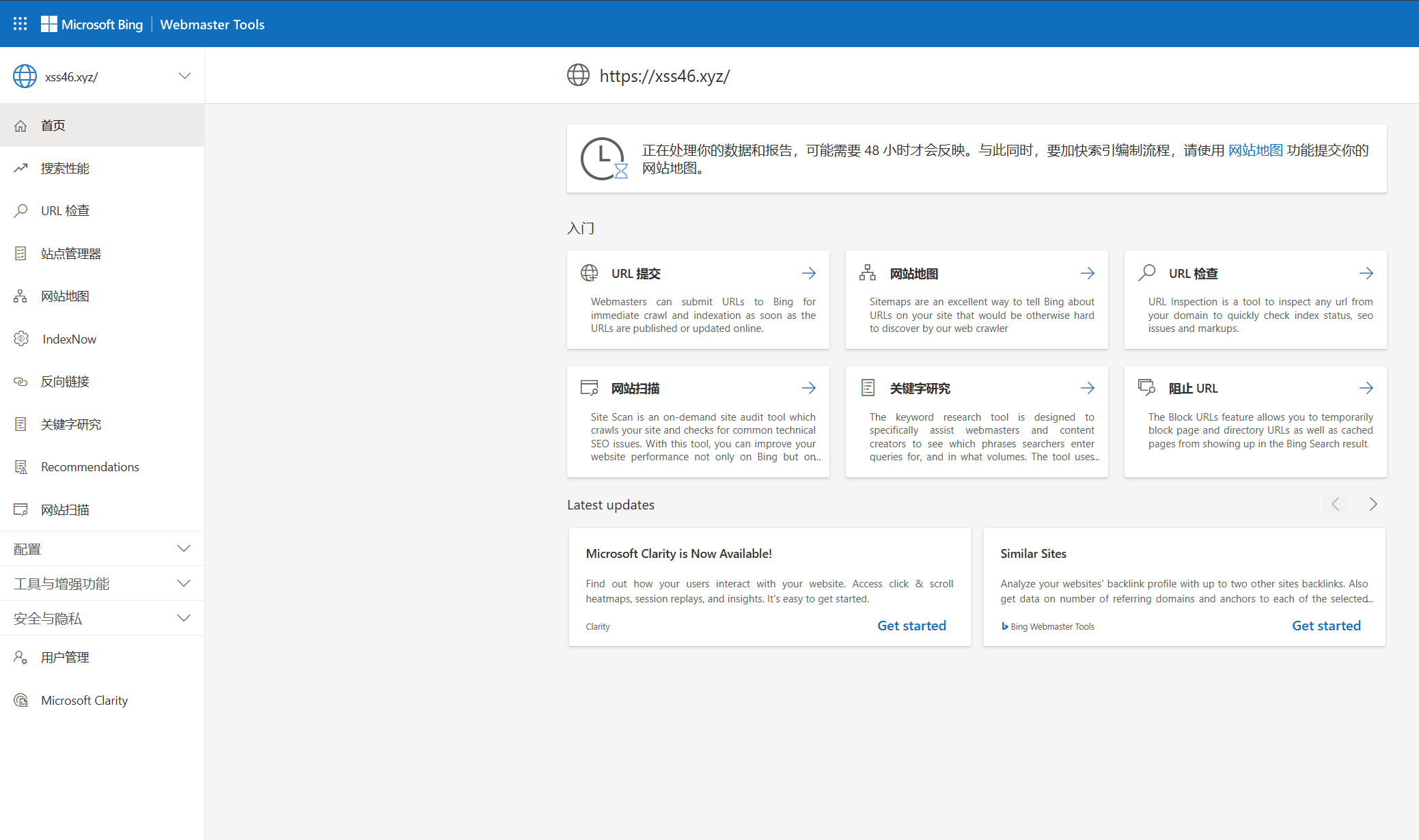Click the gear icon beside IndexNow

pos(21,339)
